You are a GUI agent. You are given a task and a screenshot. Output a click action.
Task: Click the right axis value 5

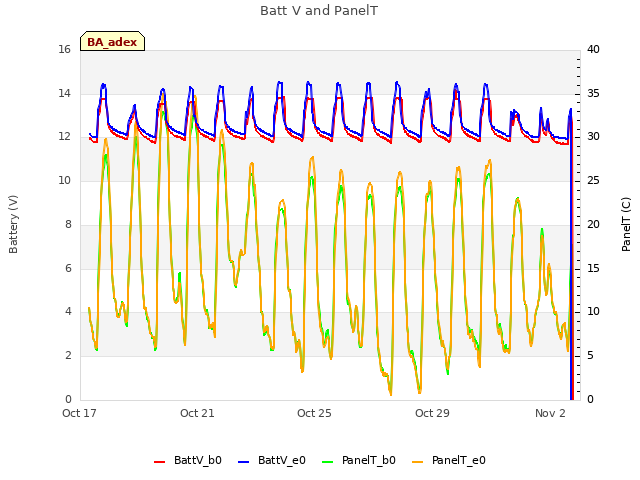(x=590, y=356)
